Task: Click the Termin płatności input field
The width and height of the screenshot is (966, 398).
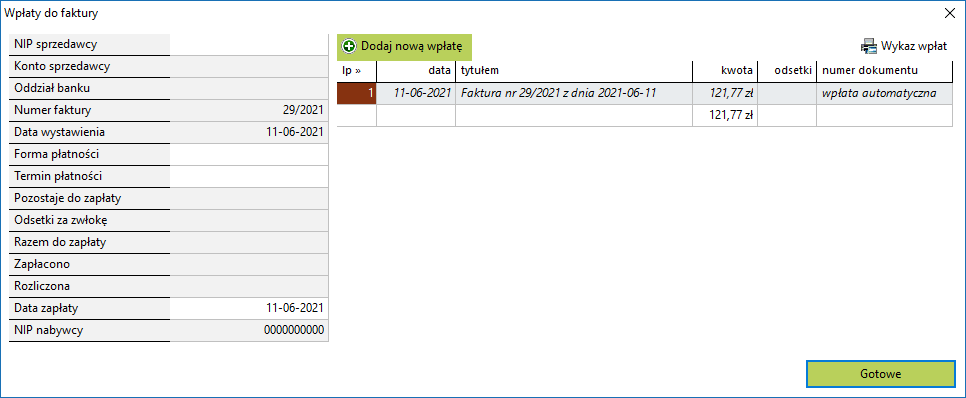Action: tap(249, 176)
